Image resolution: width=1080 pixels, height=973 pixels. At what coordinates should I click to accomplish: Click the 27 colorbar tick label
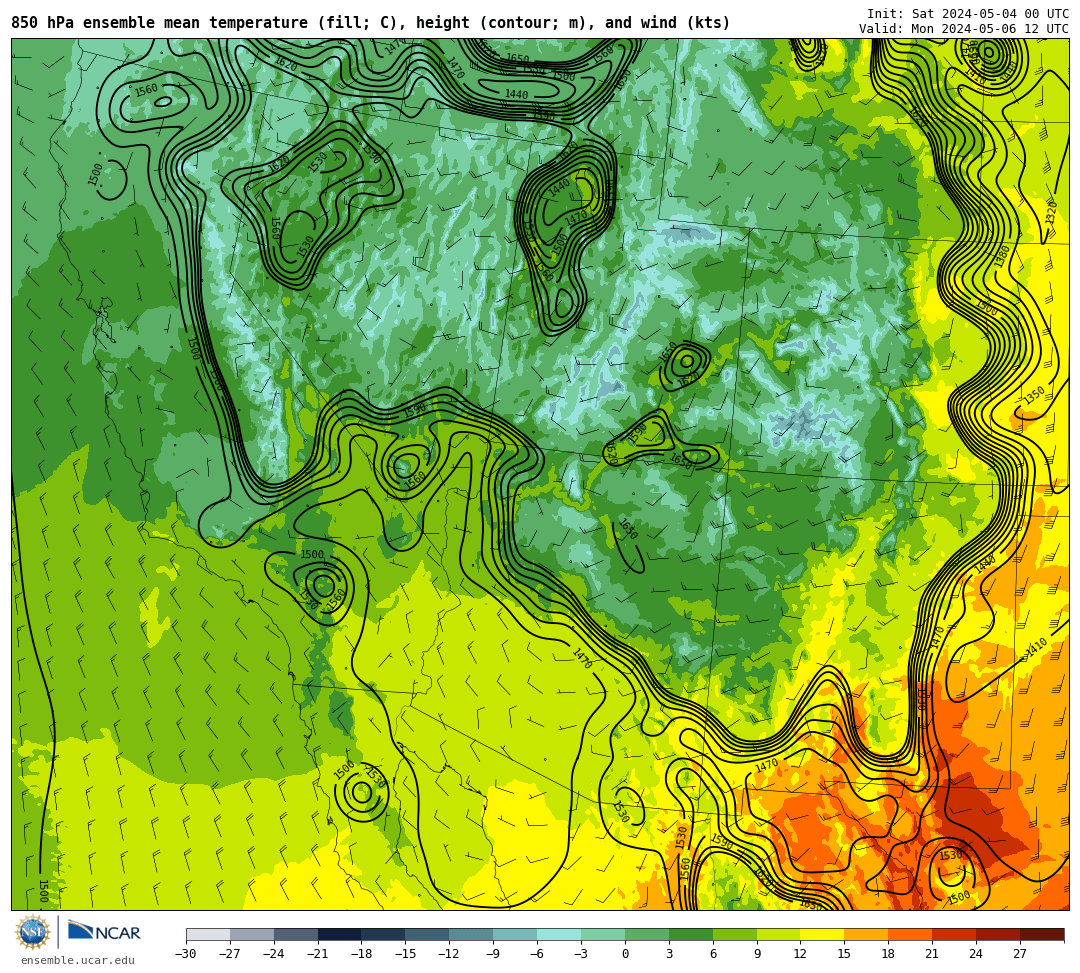click(x=1020, y=954)
